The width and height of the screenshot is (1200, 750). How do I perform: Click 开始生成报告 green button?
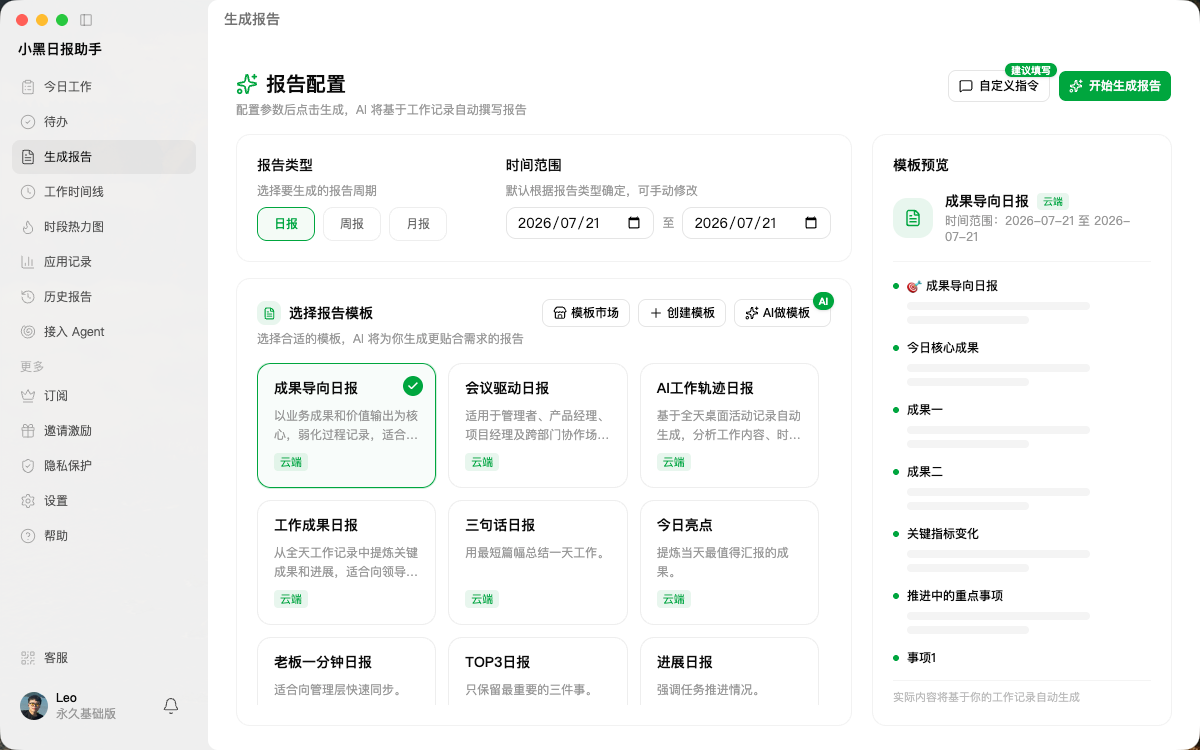(1115, 86)
